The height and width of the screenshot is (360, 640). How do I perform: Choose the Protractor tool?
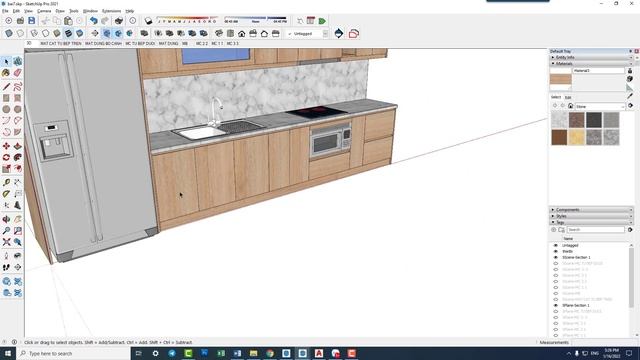(6, 194)
